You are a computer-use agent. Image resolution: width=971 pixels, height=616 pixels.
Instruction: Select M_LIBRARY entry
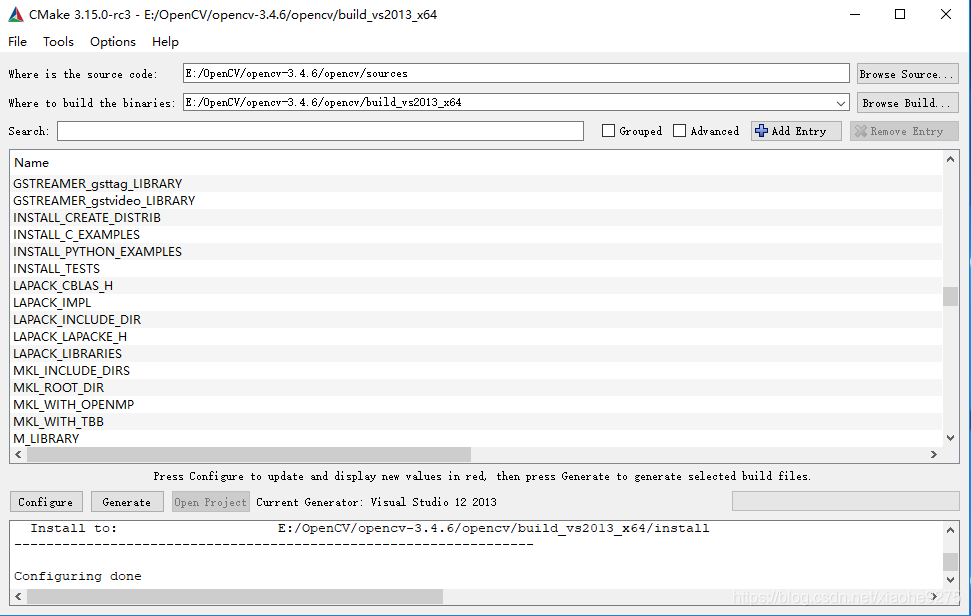click(477, 439)
